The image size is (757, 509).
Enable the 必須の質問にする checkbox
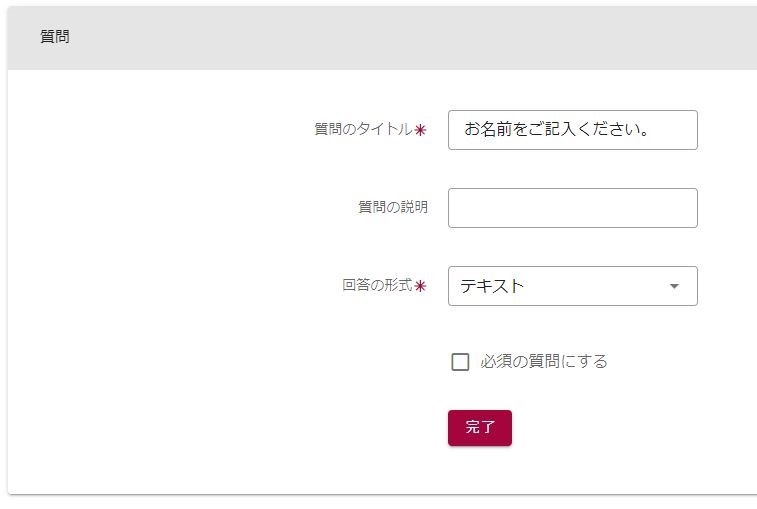460,362
